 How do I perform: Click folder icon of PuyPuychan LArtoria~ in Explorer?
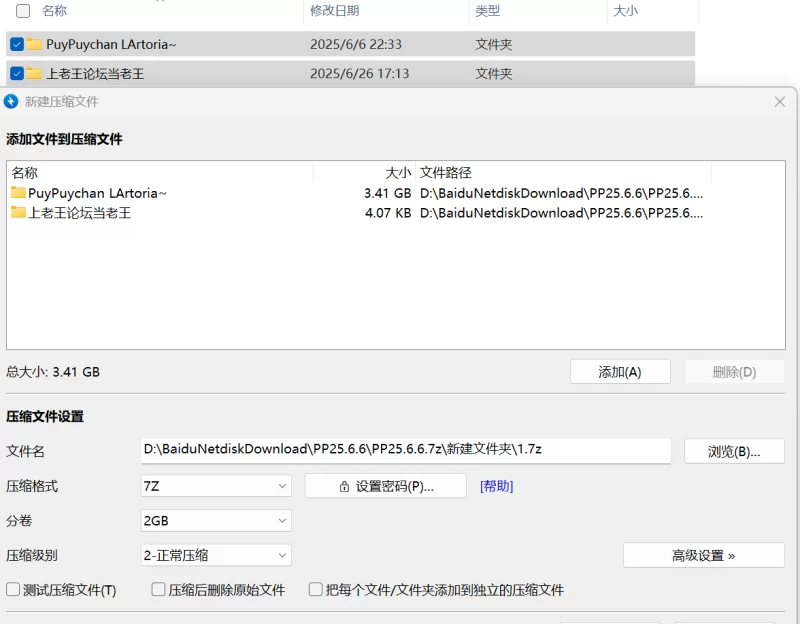coord(34,44)
